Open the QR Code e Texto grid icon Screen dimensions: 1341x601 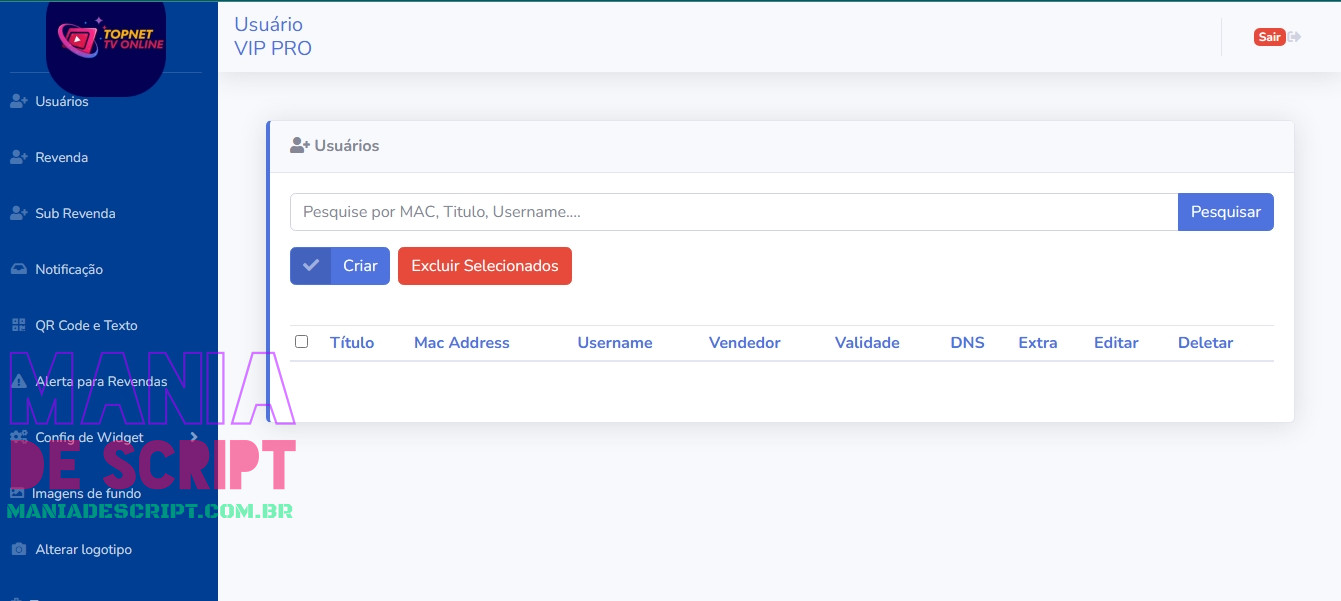(18, 325)
